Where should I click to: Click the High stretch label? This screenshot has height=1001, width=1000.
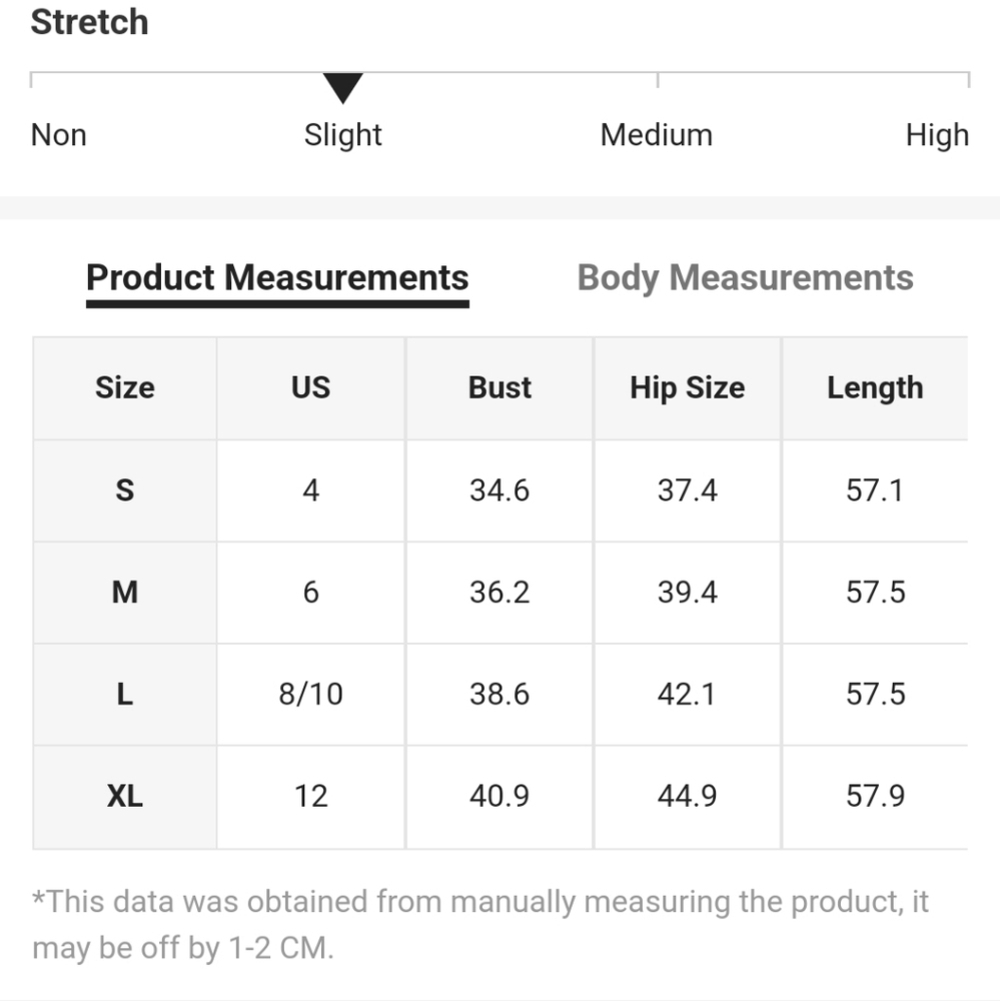point(937,135)
